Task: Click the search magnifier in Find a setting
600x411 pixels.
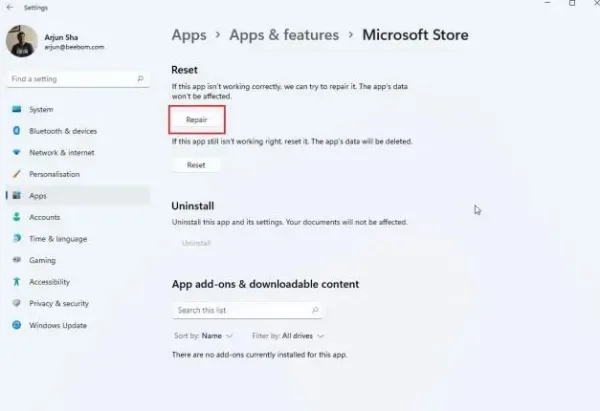Action: tap(140, 79)
